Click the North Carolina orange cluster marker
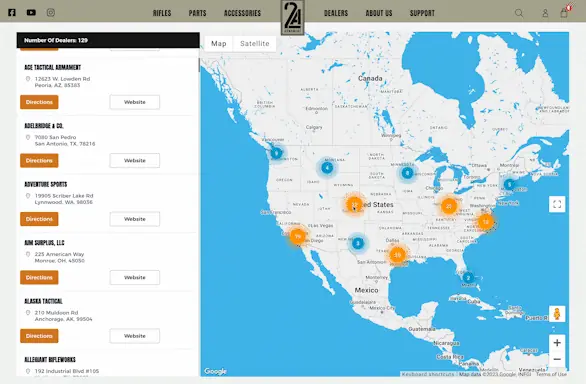Screen dimensions: 586x384 (485, 222)
